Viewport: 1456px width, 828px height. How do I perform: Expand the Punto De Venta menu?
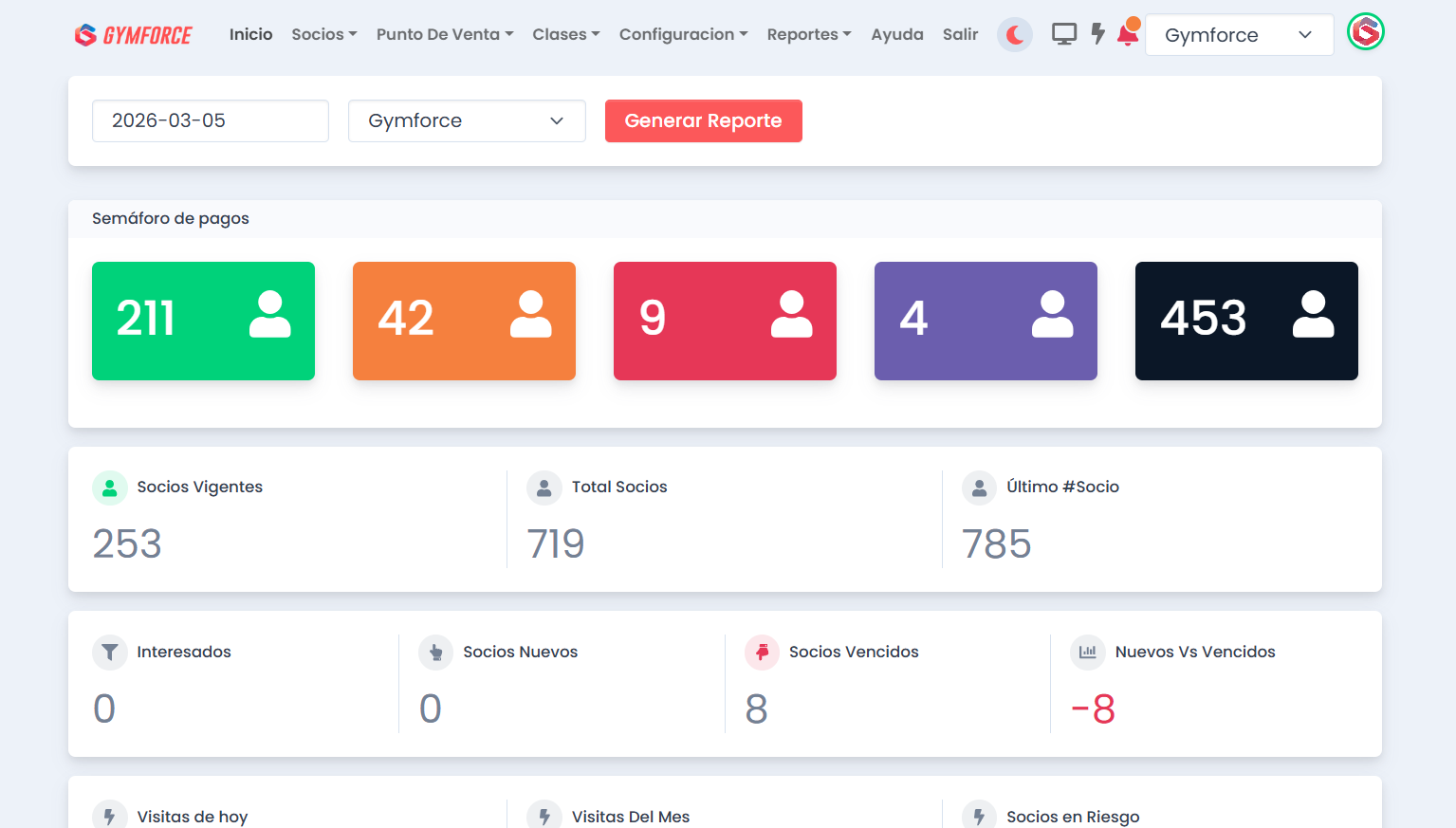[444, 34]
